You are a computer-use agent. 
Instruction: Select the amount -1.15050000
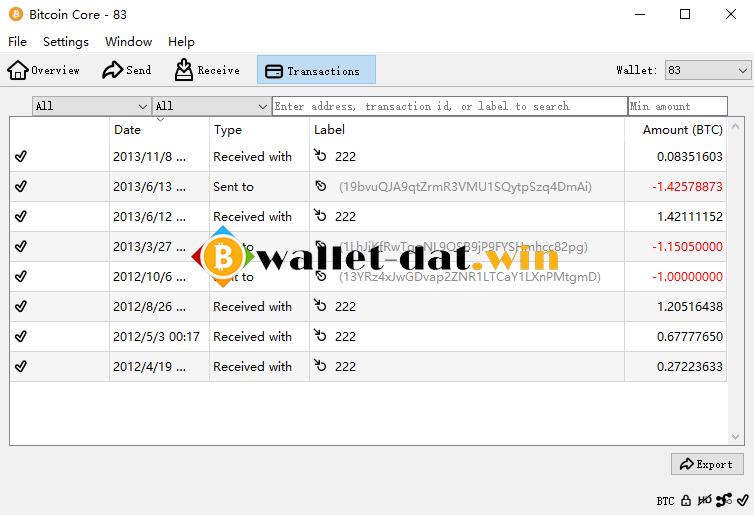[687, 247]
